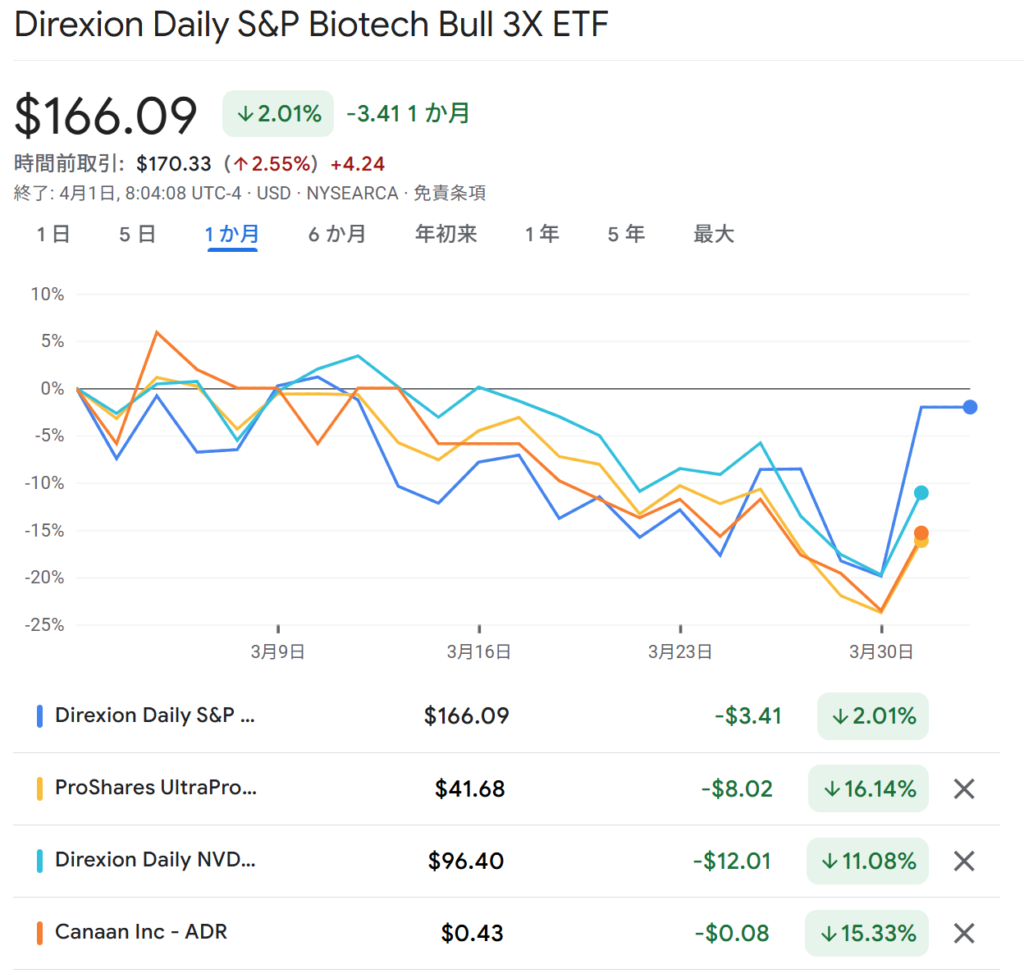Select the 最大 range tab

[714, 235]
